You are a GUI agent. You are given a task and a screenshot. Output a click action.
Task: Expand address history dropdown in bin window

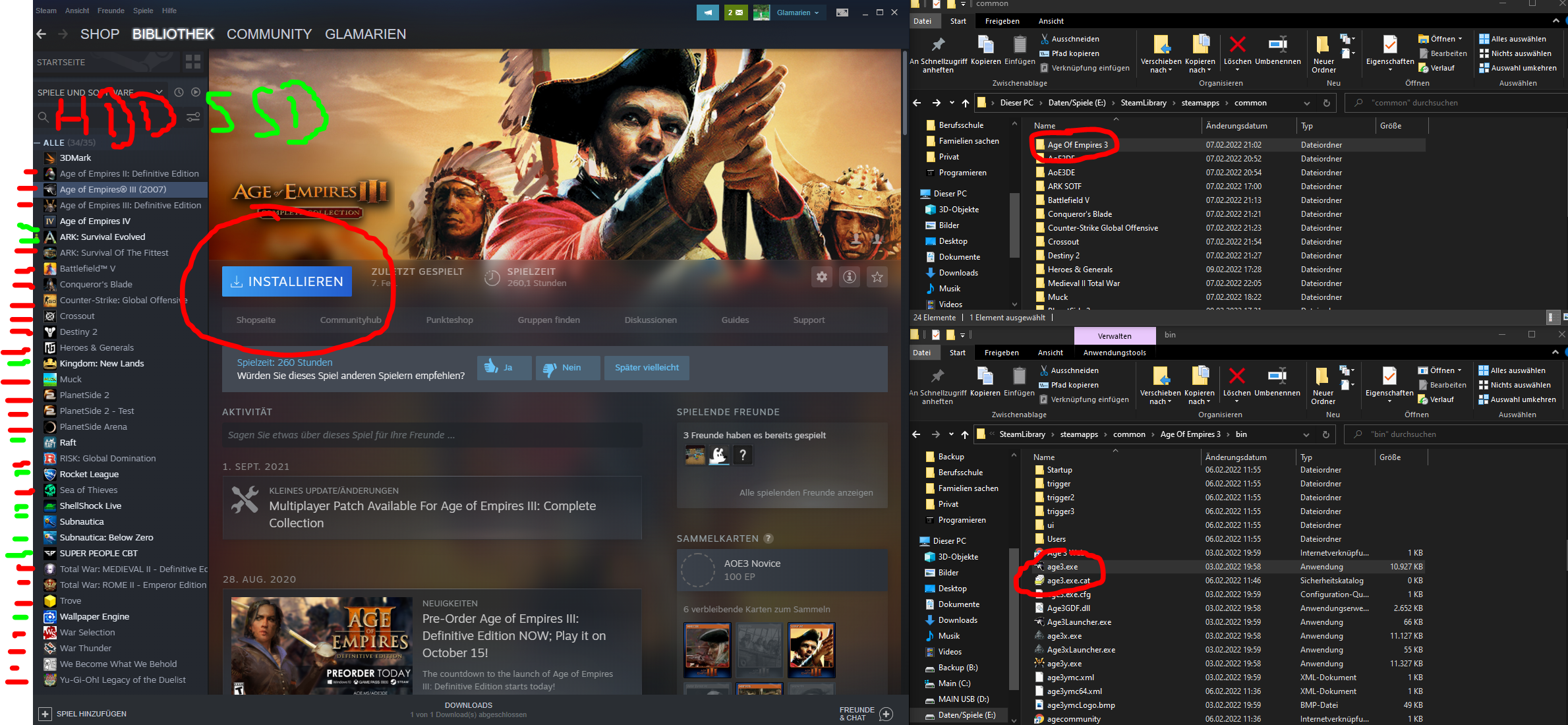coord(1306,434)
